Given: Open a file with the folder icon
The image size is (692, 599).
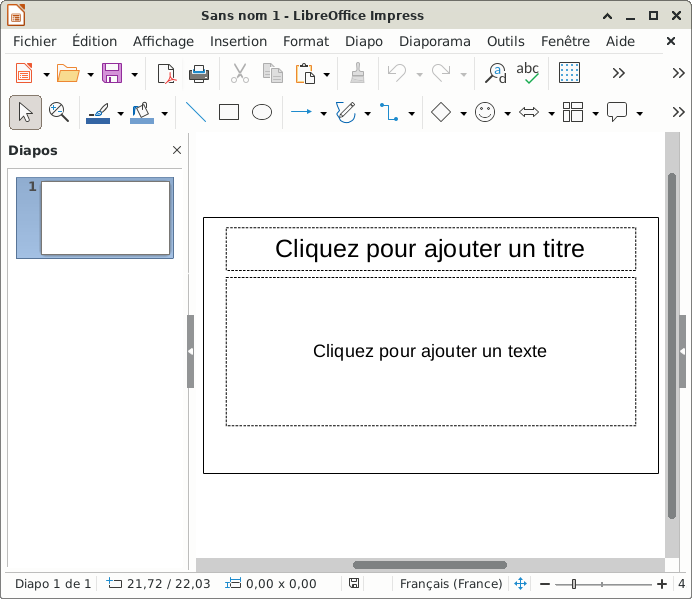Looking at the screenshot, I should pos(68,73).
